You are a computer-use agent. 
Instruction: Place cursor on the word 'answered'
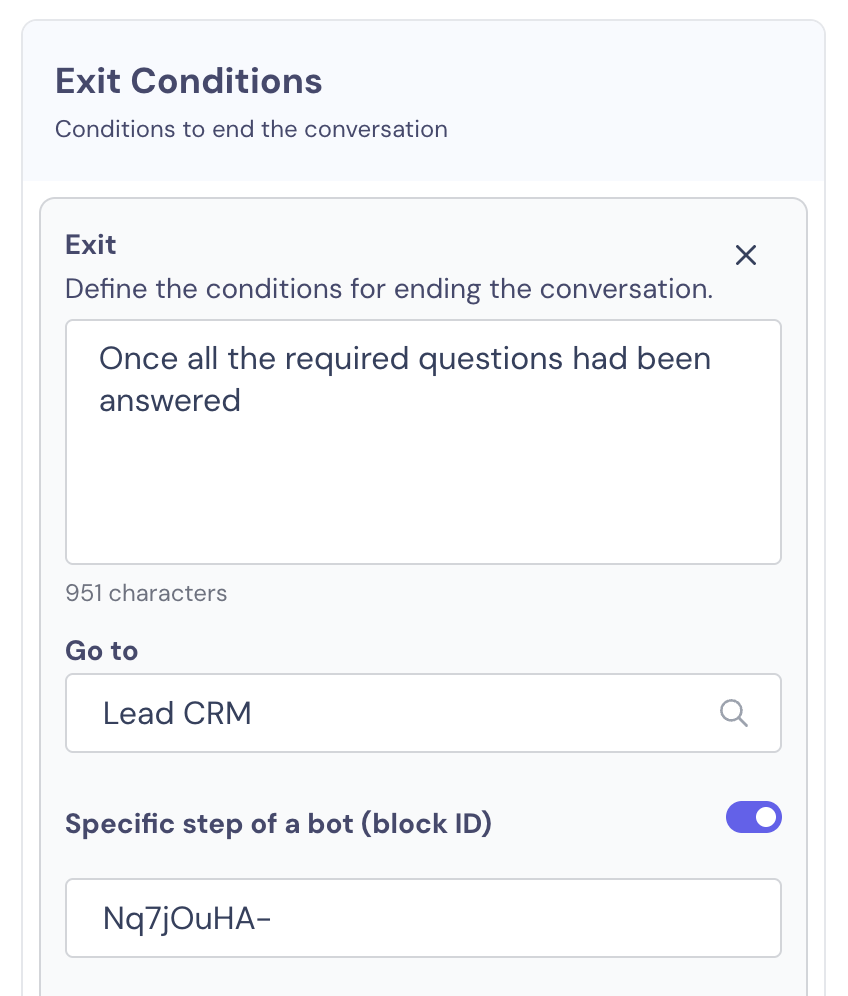[x=170, y=401]
